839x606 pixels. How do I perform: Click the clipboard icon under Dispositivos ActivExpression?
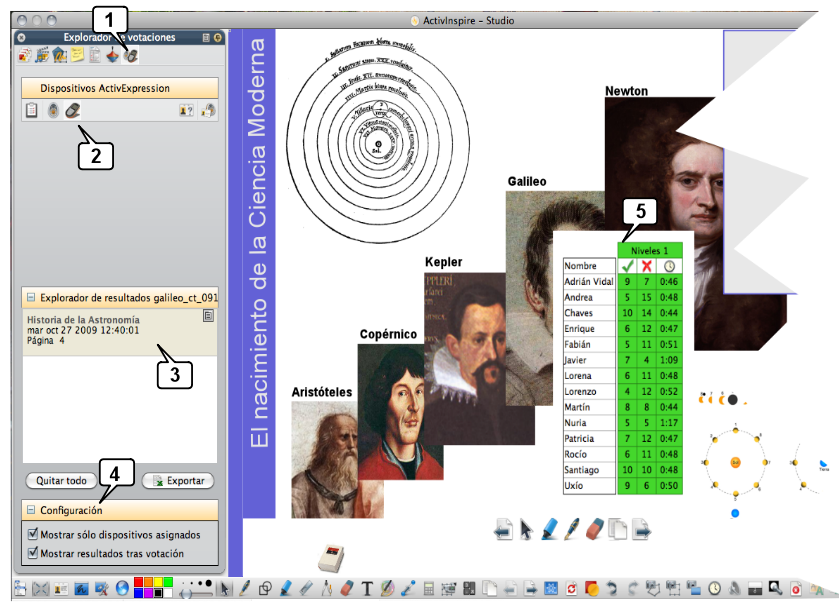tap(32, 112)
